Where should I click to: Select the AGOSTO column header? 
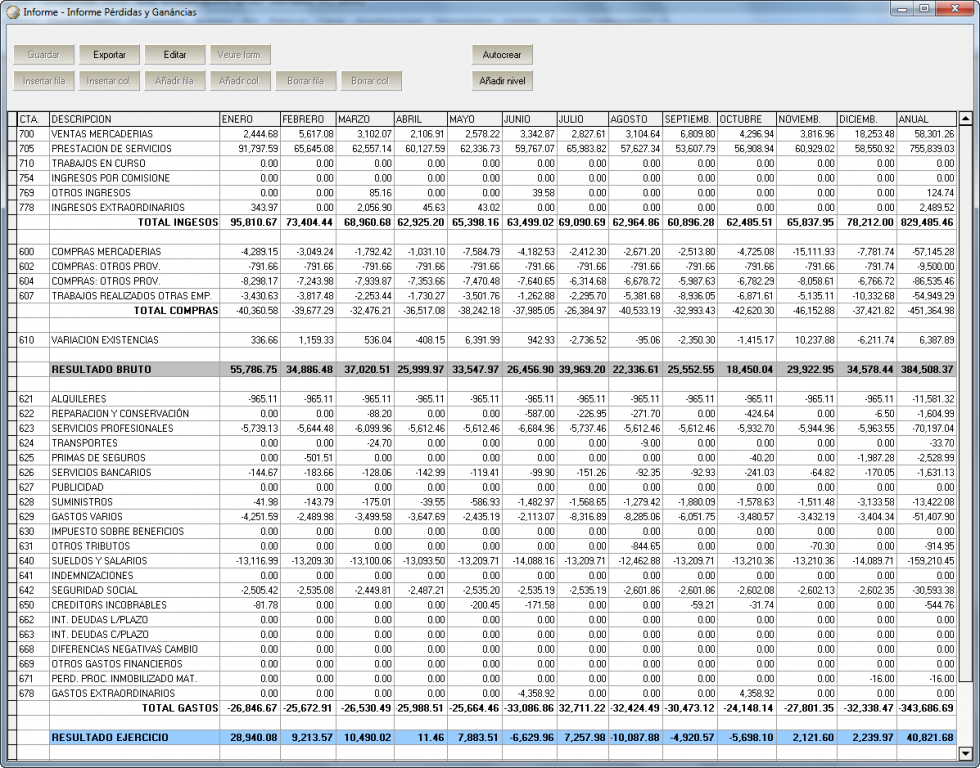(636, 119)
